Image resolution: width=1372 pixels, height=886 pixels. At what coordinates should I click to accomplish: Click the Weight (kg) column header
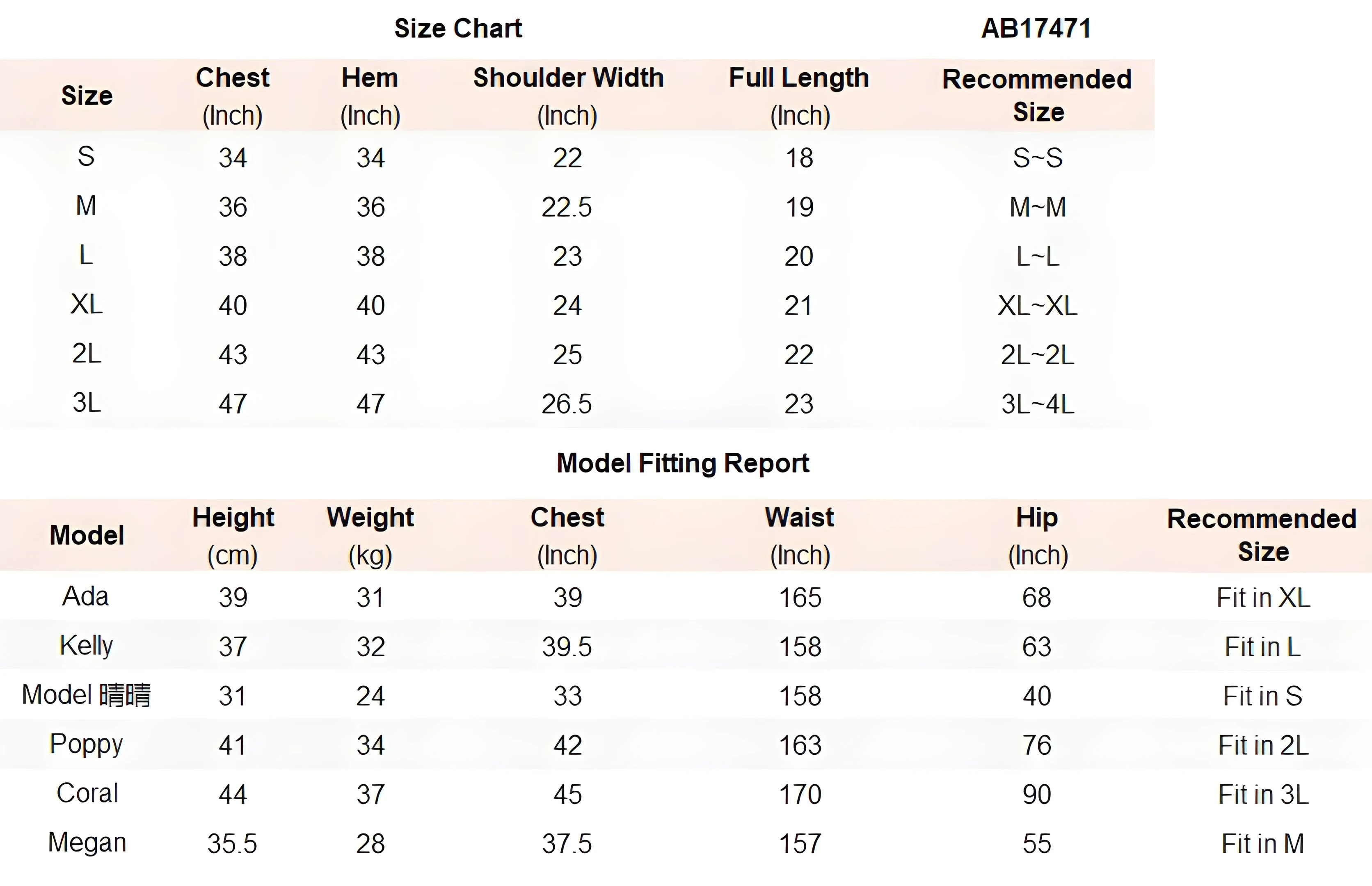[x=370, y=536]
